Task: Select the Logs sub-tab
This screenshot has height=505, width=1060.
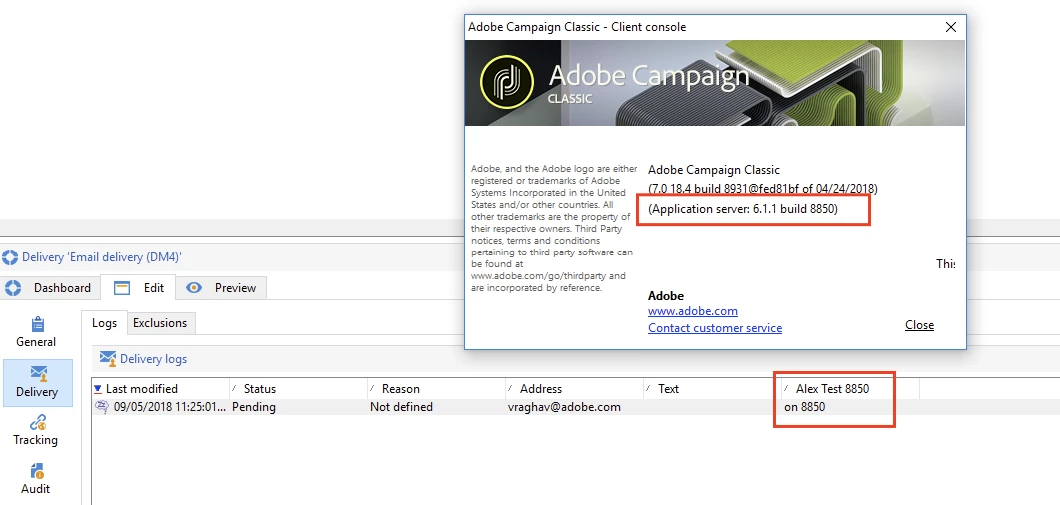Action: pos(105,322)
